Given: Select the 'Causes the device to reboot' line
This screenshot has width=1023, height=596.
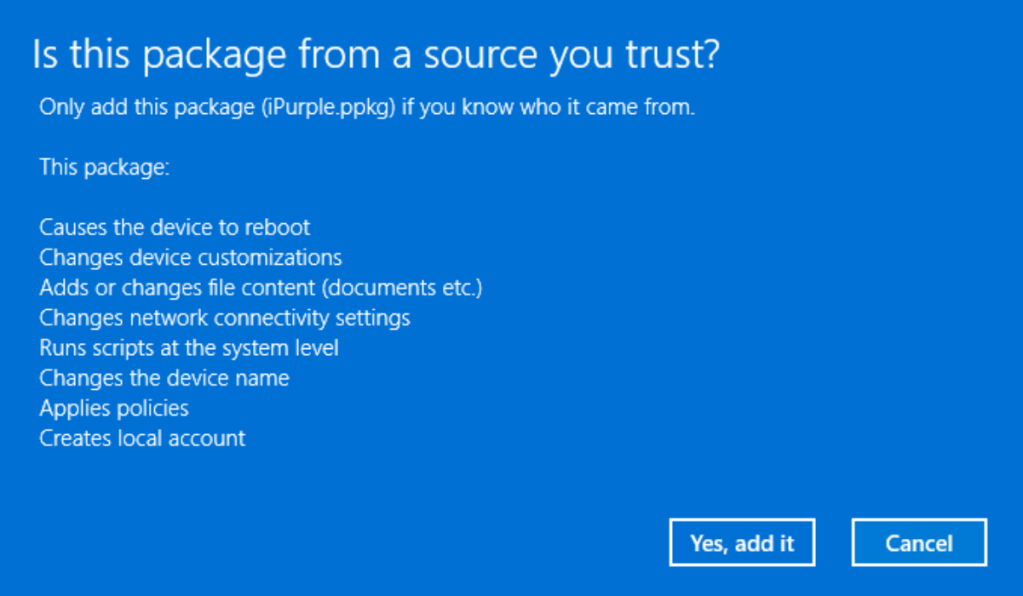Looking at the screenshot, I should coord(175,228).
